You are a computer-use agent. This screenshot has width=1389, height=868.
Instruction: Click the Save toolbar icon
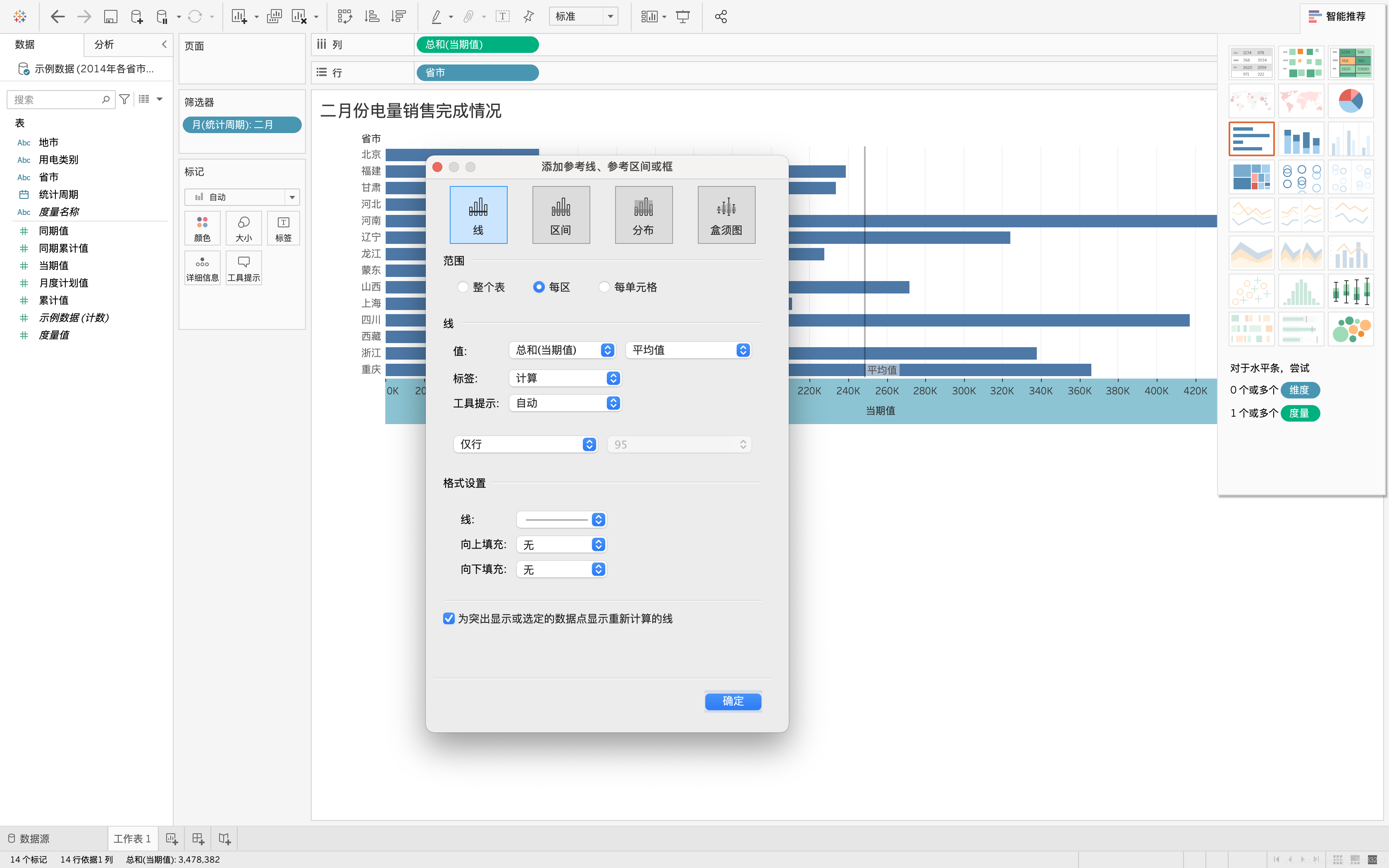pos(110,17)
